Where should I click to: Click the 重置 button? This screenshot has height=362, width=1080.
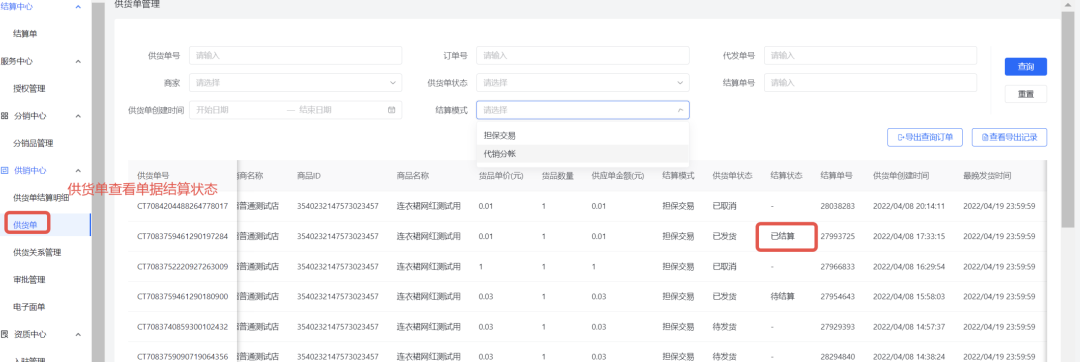pos(1026,94)
